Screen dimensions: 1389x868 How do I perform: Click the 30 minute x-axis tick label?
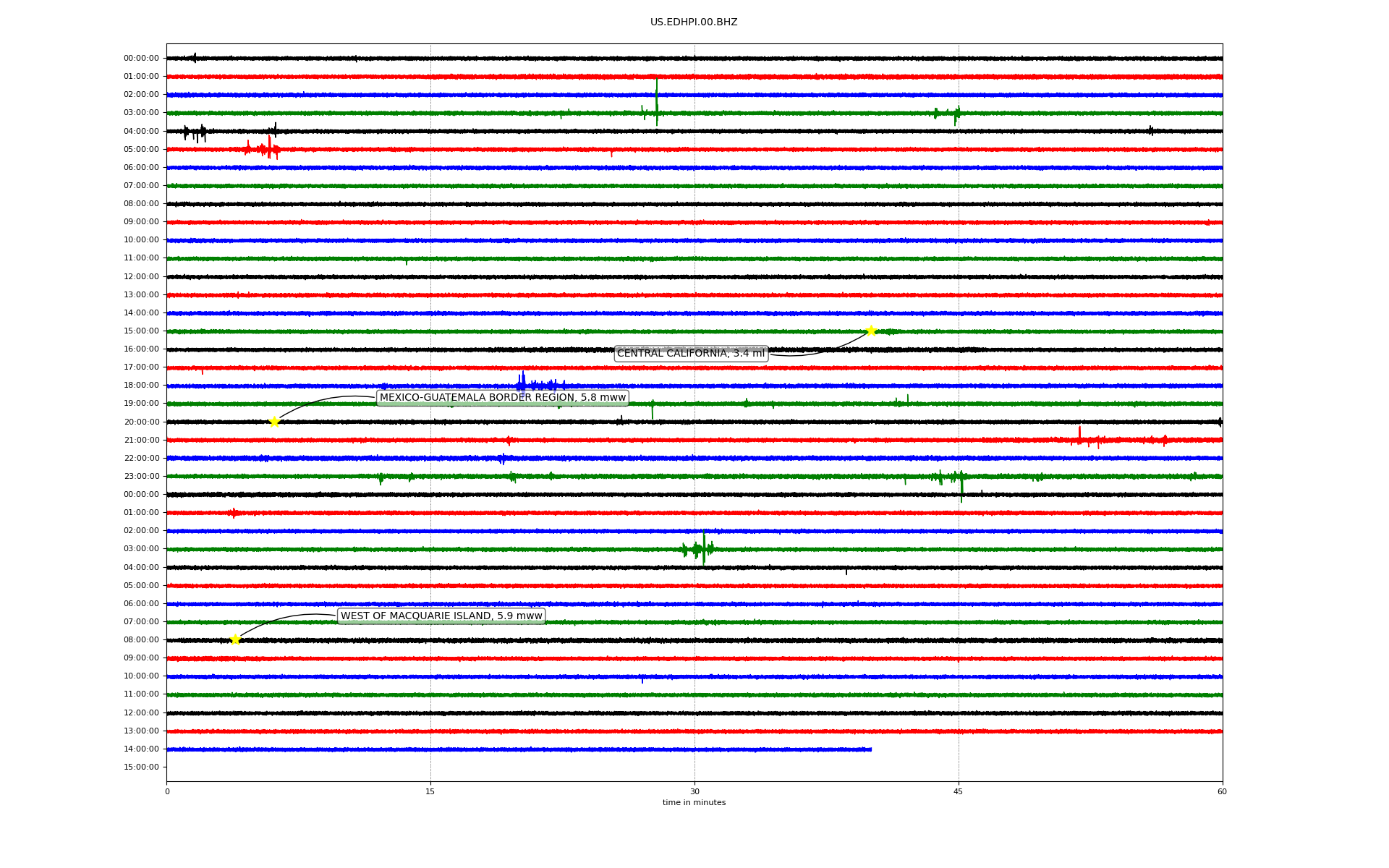click(694, 791)
